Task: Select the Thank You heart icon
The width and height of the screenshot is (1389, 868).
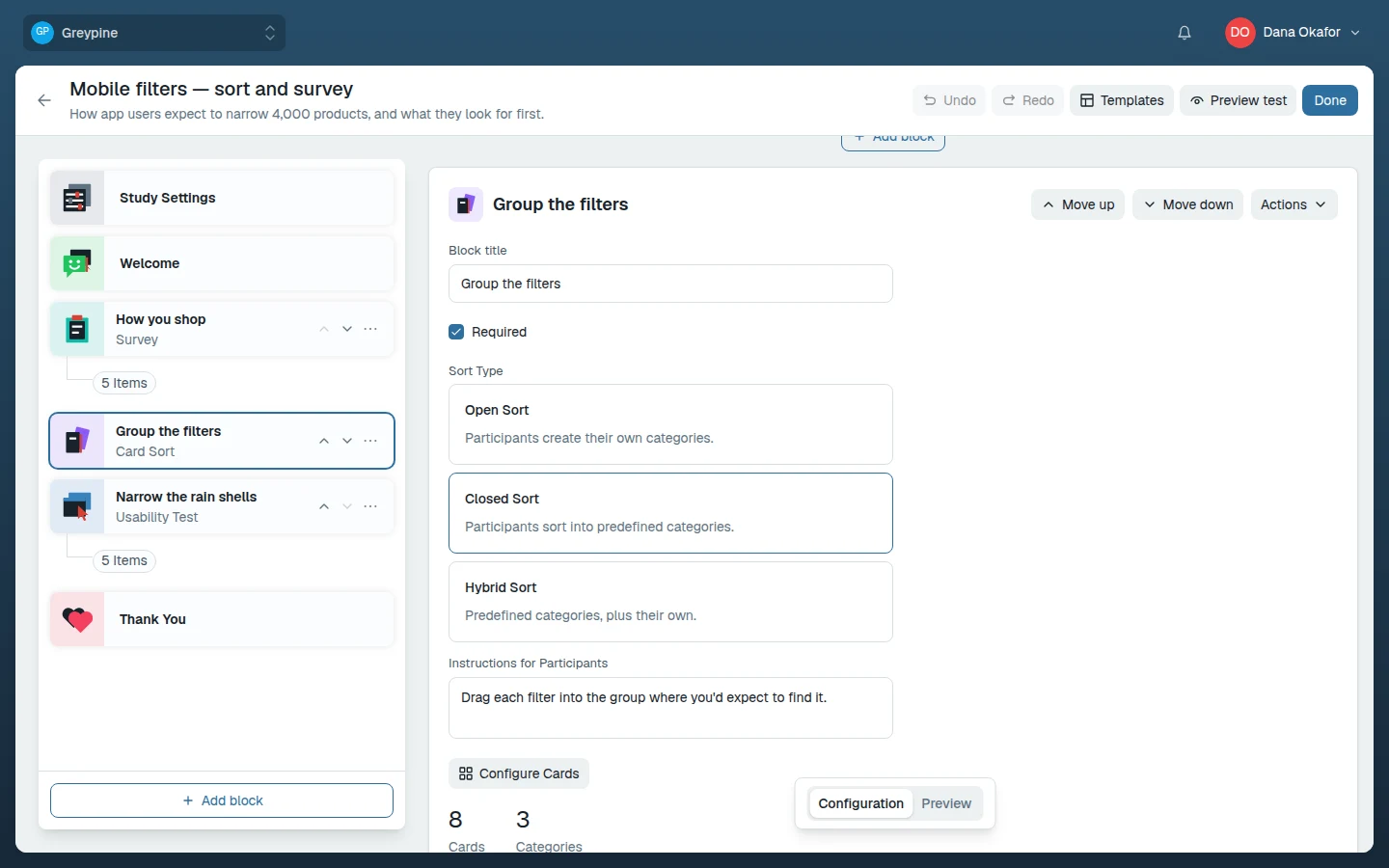Action: click(77, 619)
